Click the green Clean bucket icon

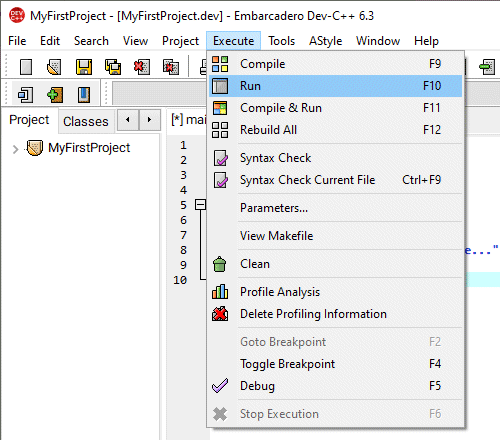[x=220, y=264]
